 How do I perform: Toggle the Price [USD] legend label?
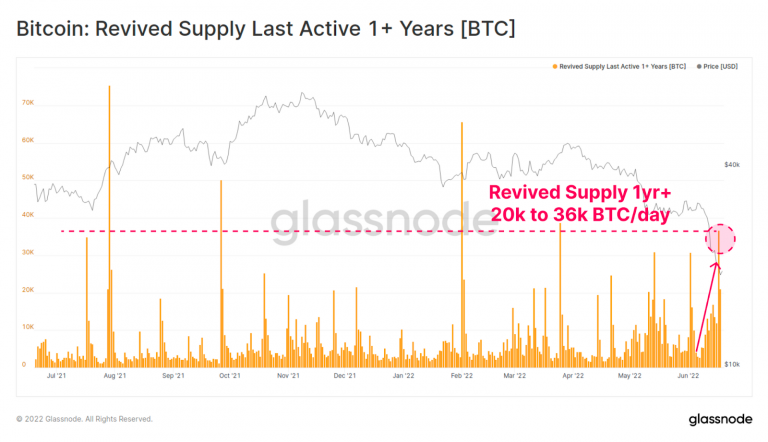tap(720, 67)
